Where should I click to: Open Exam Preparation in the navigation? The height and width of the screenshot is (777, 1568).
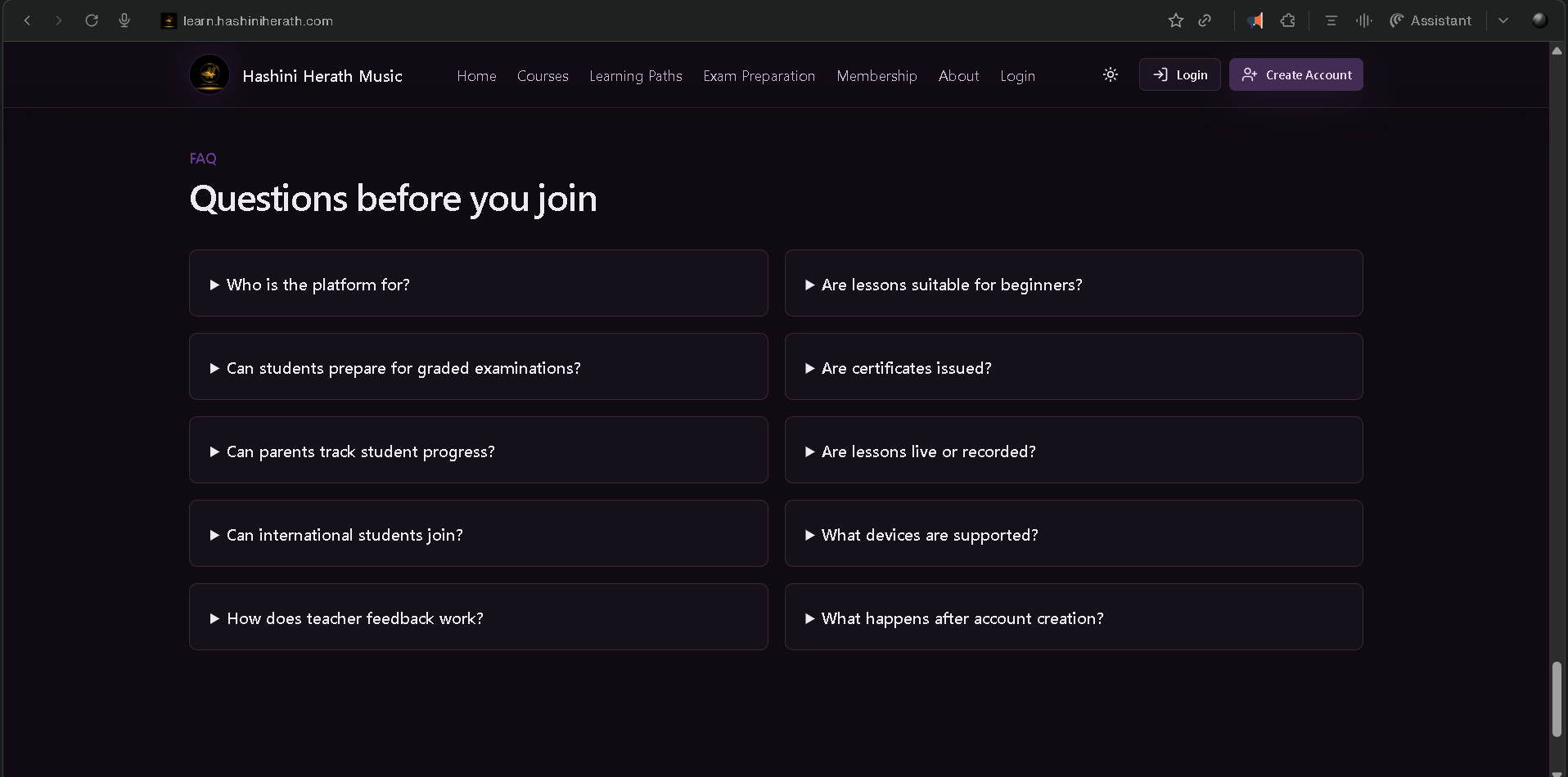click(759, 75)
